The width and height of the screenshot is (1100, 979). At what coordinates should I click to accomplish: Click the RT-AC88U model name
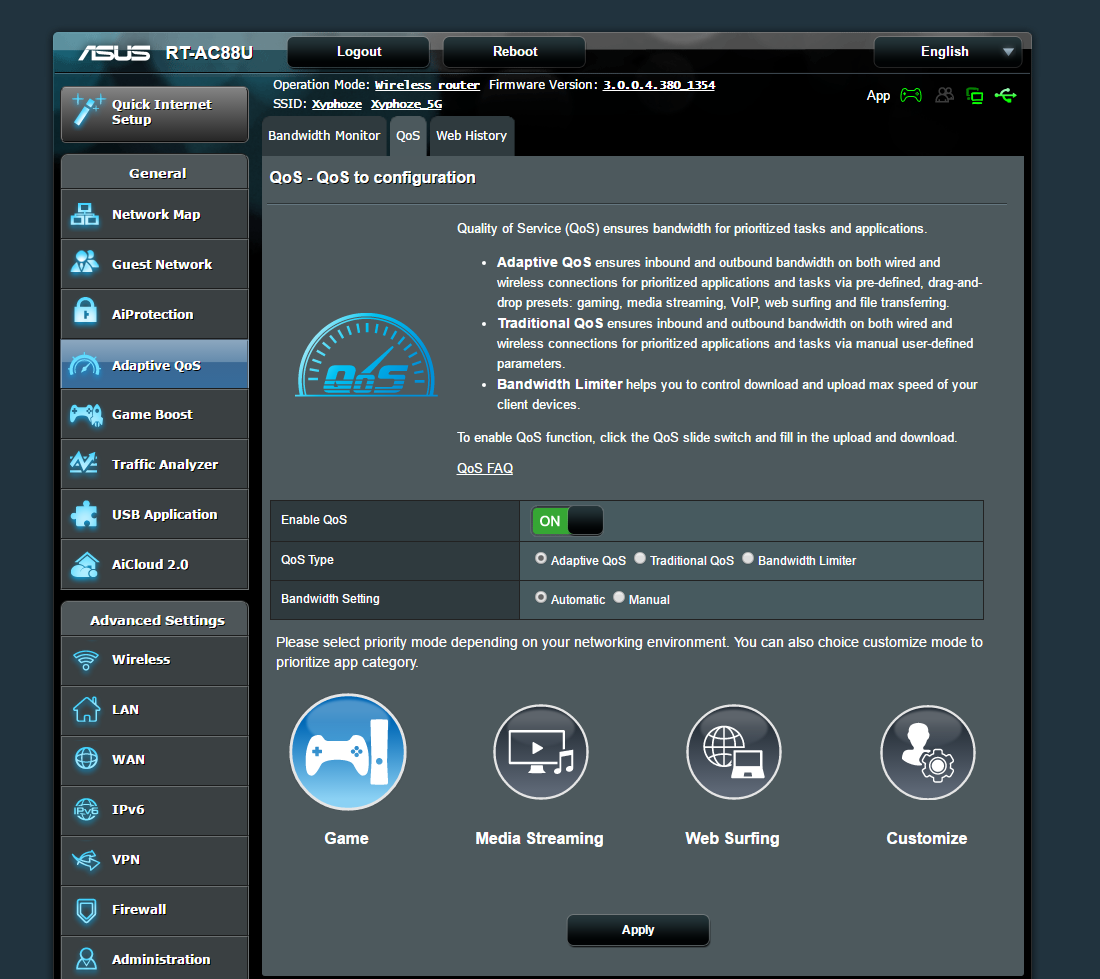[x=209, y=53]
